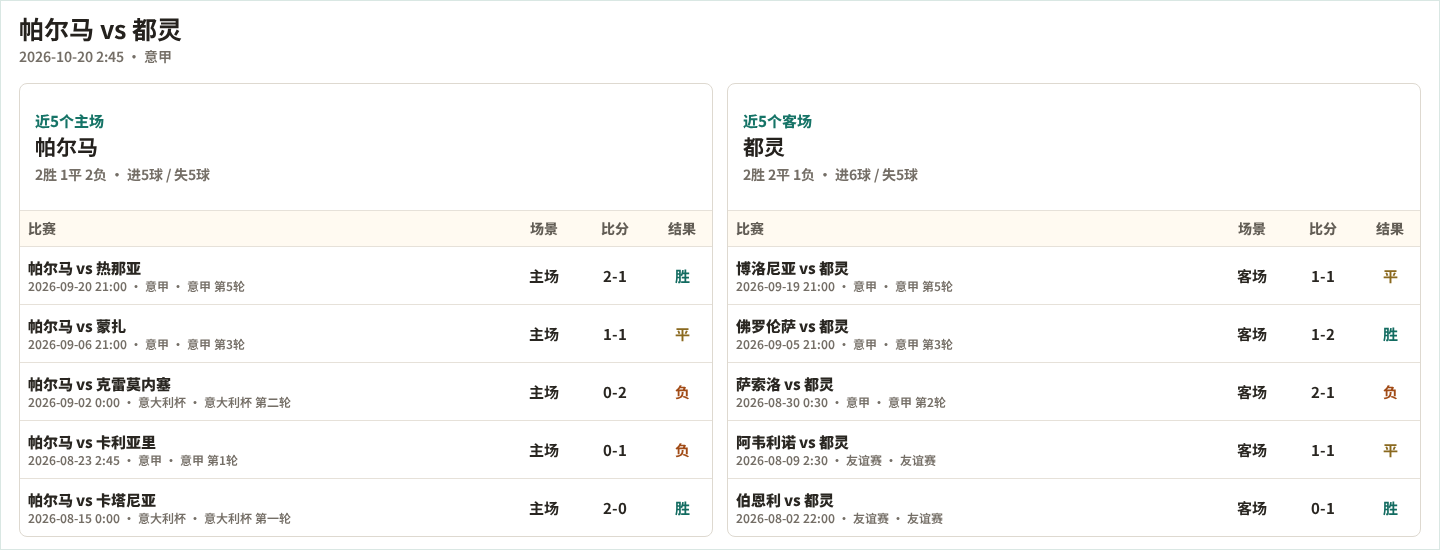Image resolution: width=1440 pixels, height=550 pixels.
Task: Click the 结果 column header in 帕尔马 table
Action: tap(682, 229)
